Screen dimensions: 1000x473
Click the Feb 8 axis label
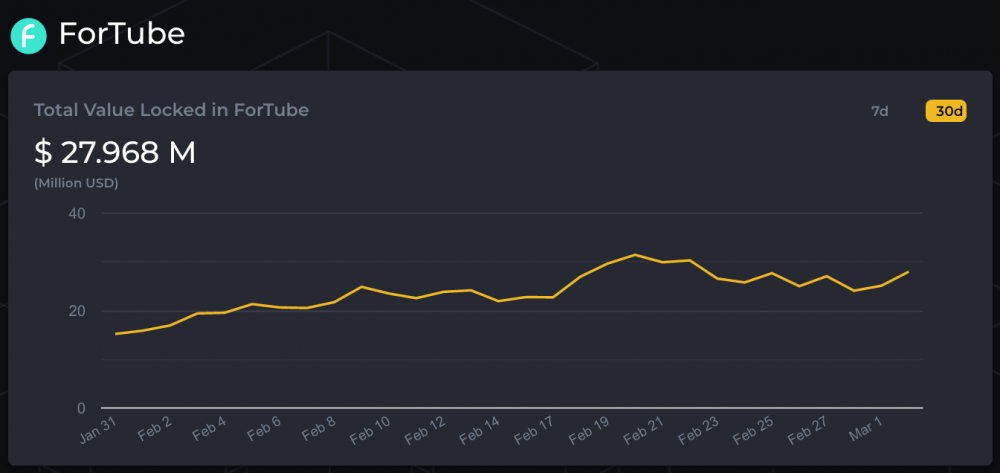pos(319,430)
